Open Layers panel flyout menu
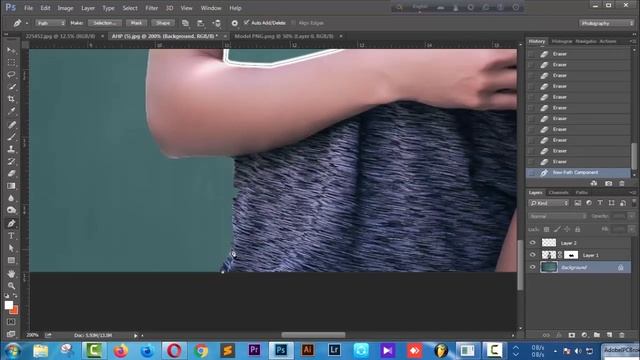This screenshot has height=360, width=640. click(633, 193)
